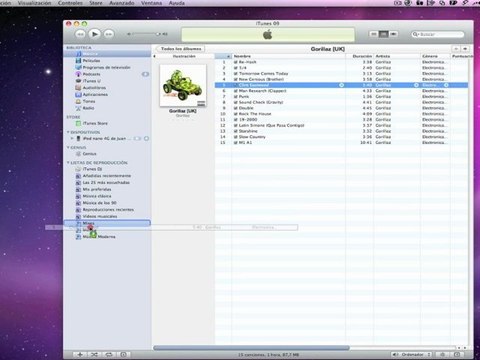Click the Gorillaz album artwork
This screenshot has width=480, height=360.
tap(183, 86)
